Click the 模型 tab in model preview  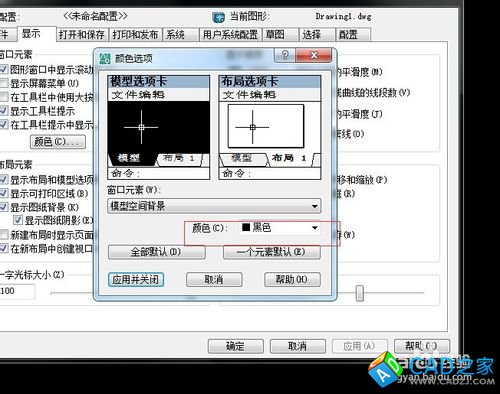[x=129, y=158]
